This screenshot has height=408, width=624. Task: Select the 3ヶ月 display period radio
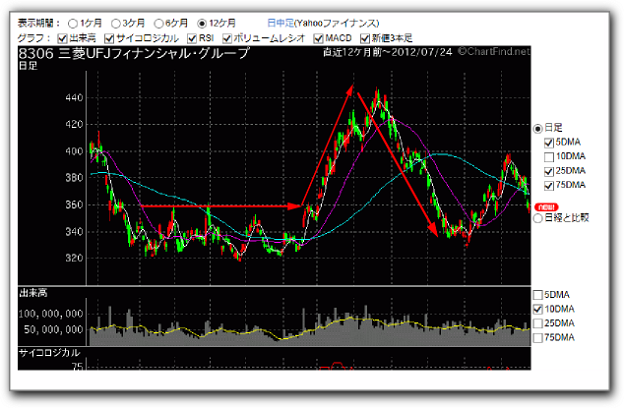point(115,23)
